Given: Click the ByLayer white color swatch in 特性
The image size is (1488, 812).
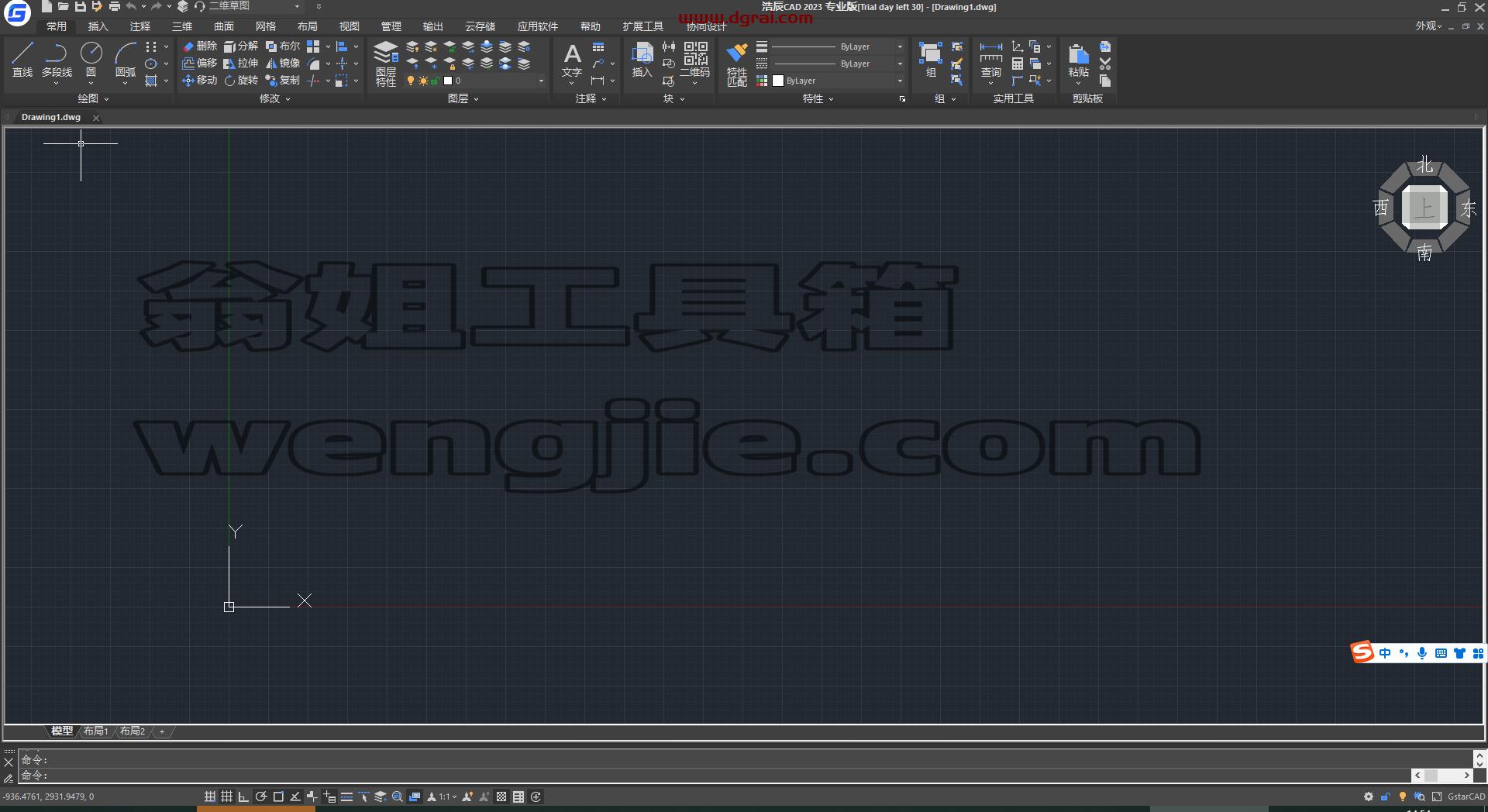Looking at the screenshot, I should point(778,81).
